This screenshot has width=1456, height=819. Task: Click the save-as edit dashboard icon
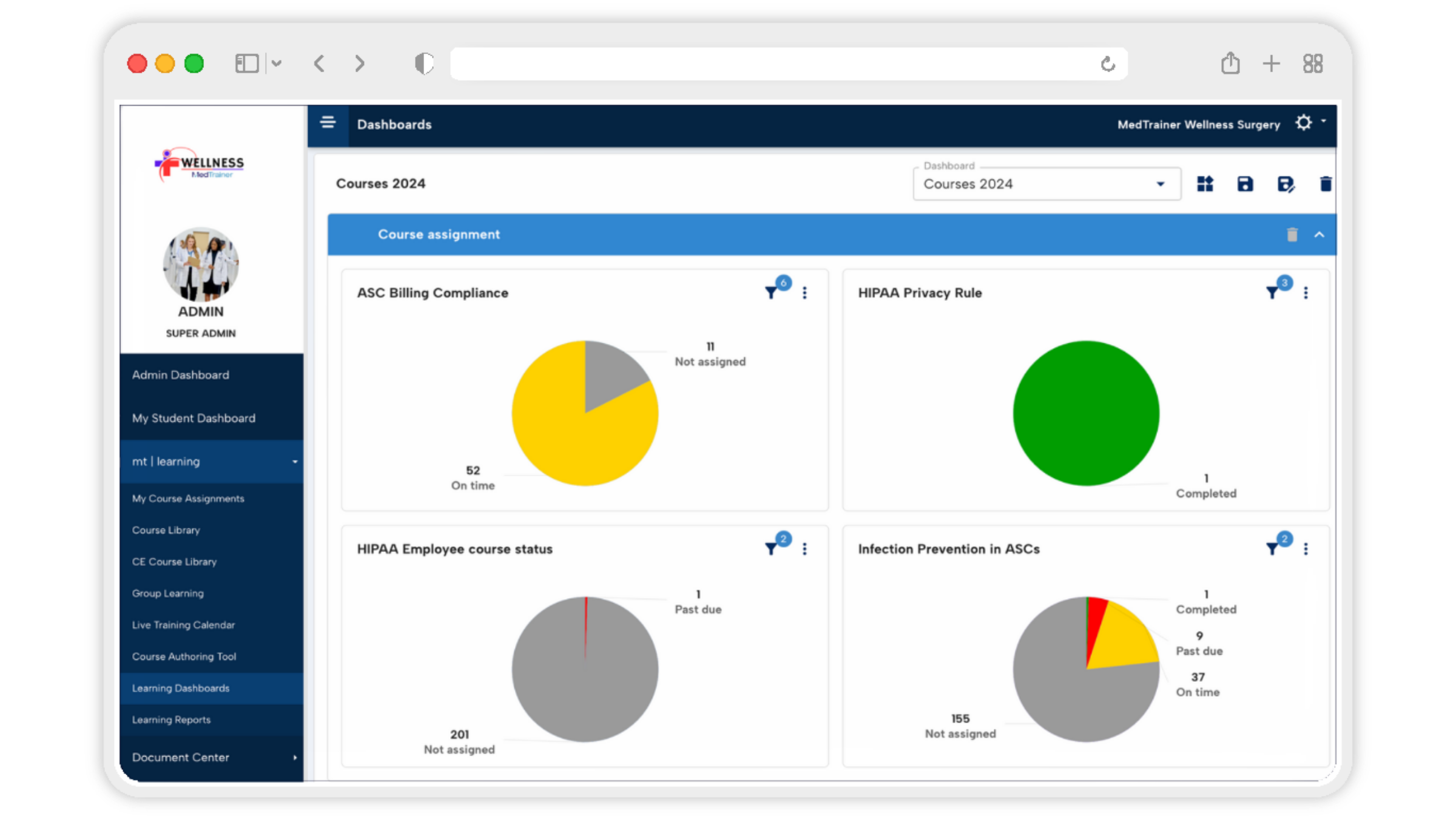pyautogui.click(x=1286, y=184)
